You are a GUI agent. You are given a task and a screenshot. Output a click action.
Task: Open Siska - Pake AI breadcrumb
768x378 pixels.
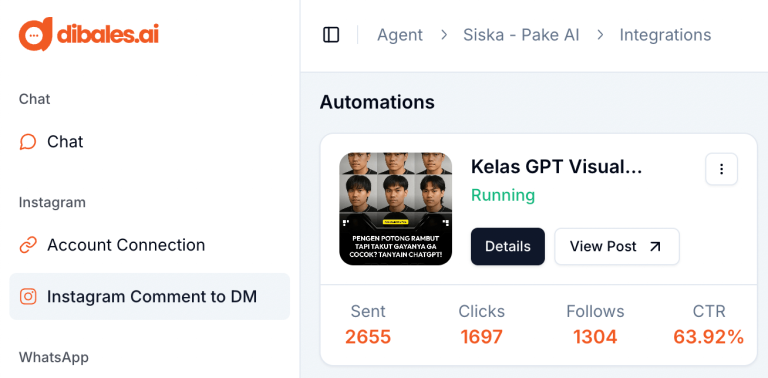point(521,35)
